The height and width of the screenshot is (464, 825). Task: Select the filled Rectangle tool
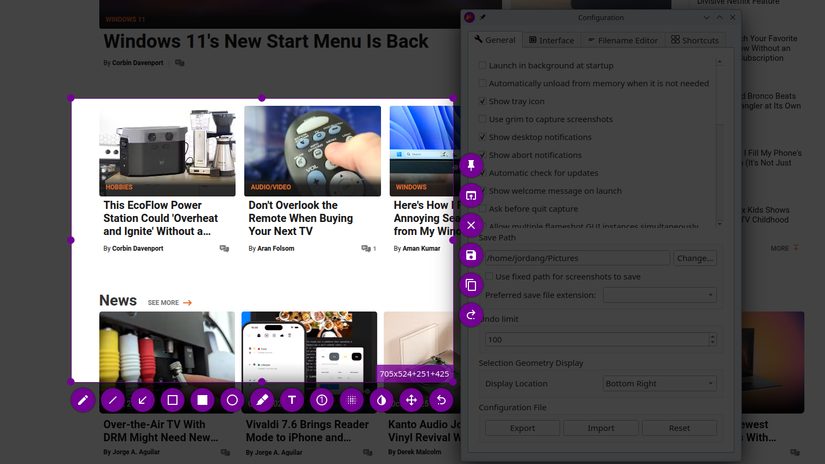tap(202, 400)
